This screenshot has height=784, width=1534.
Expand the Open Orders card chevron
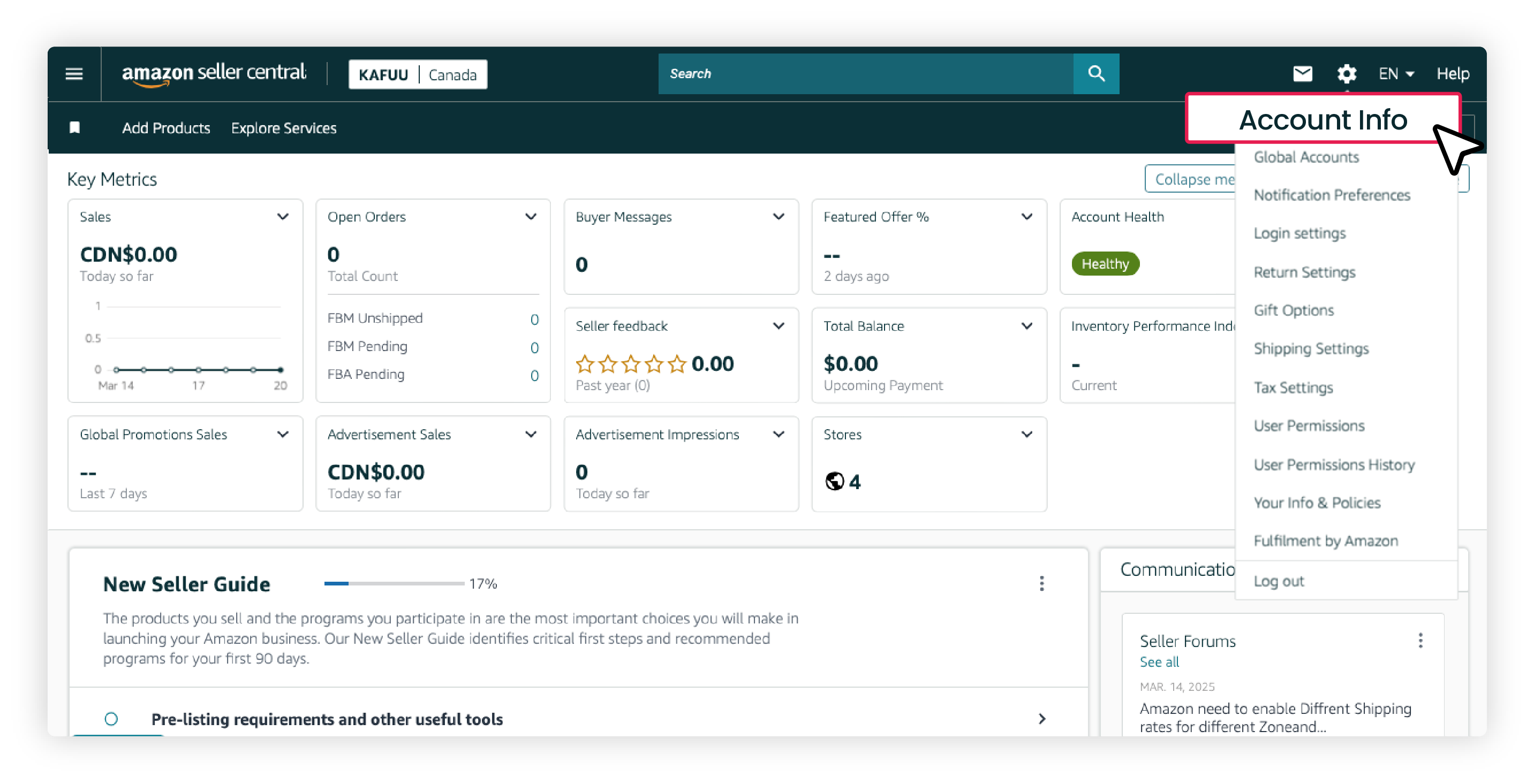(x=531, y=217)
